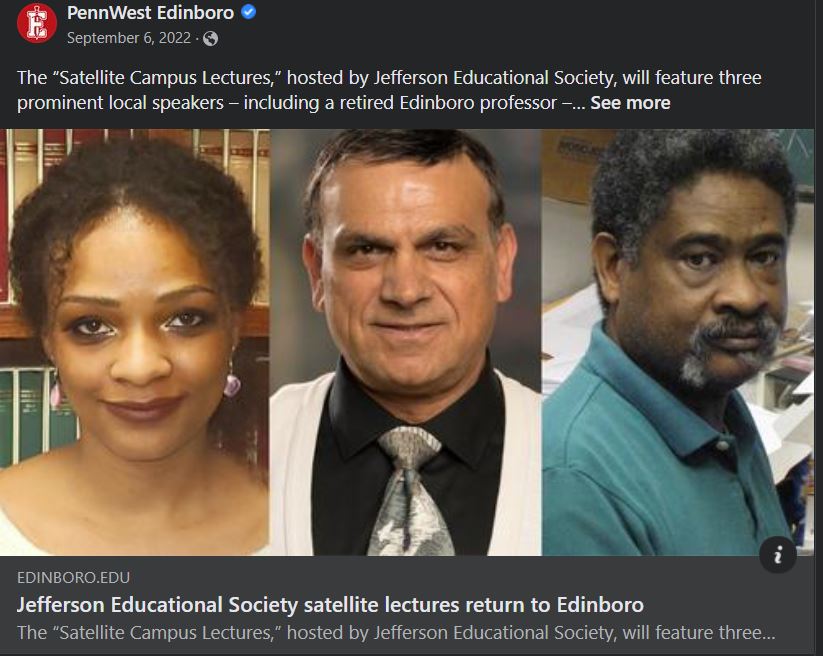This screenshot has height=656, width=823.
Task: Click the public audience globe icon
Action: tap(210, 39)
